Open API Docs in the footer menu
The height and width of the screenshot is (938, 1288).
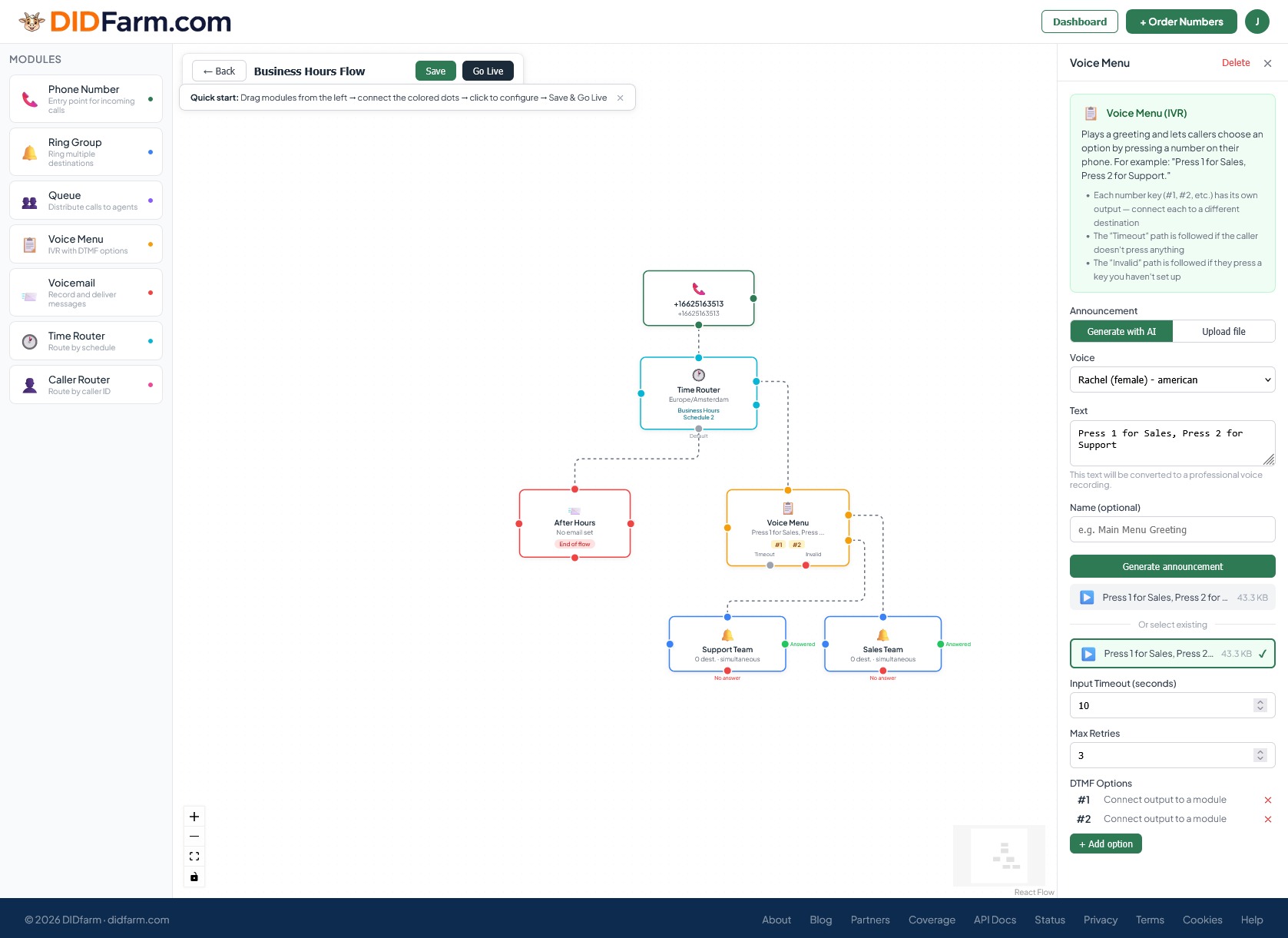994,919
